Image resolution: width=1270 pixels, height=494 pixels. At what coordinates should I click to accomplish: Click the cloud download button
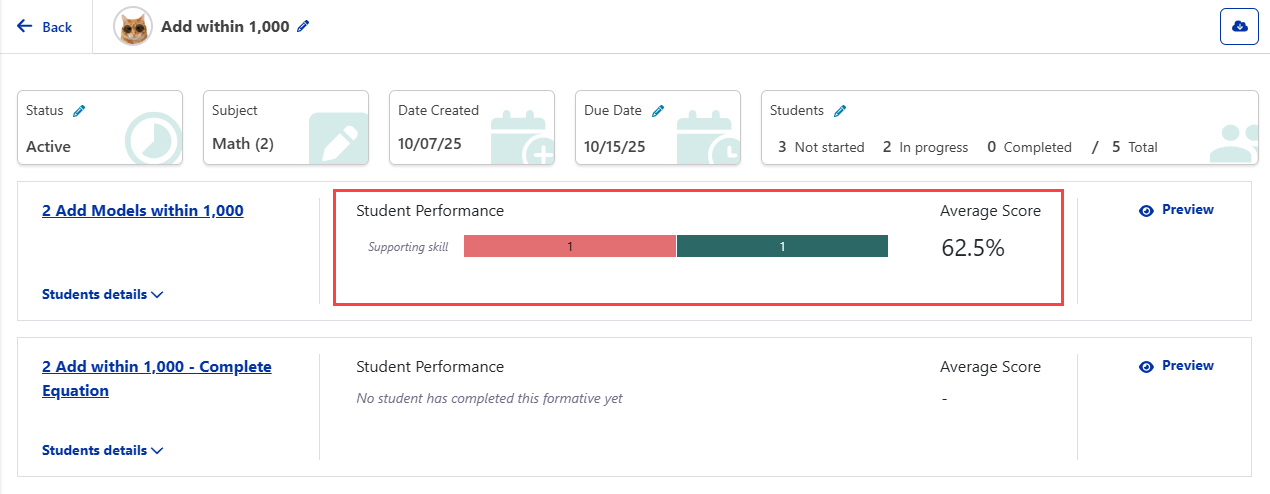1239,27
